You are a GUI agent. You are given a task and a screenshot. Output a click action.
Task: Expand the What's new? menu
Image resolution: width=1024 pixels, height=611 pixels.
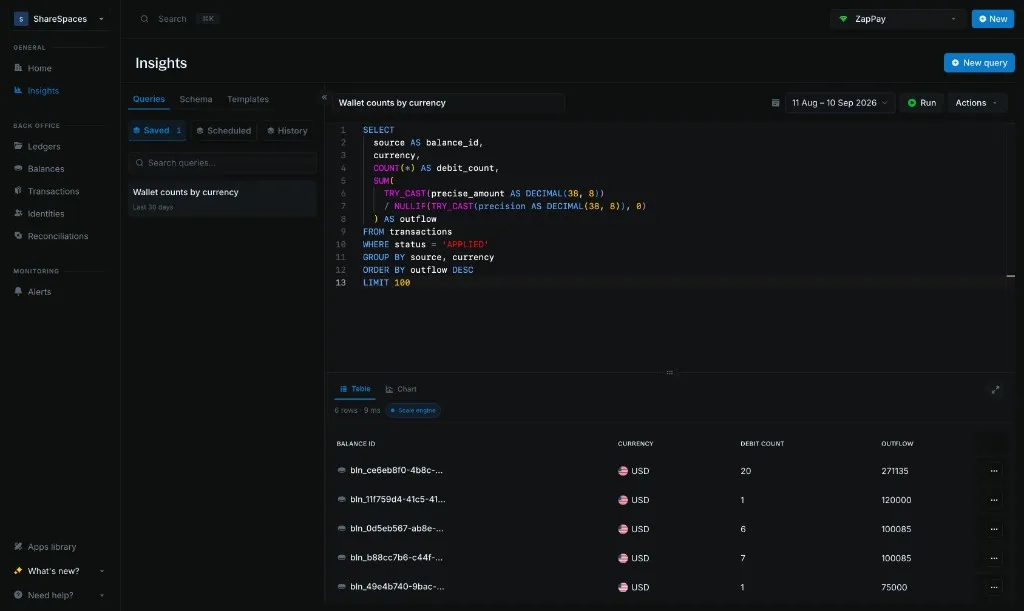tap(59, 571)
